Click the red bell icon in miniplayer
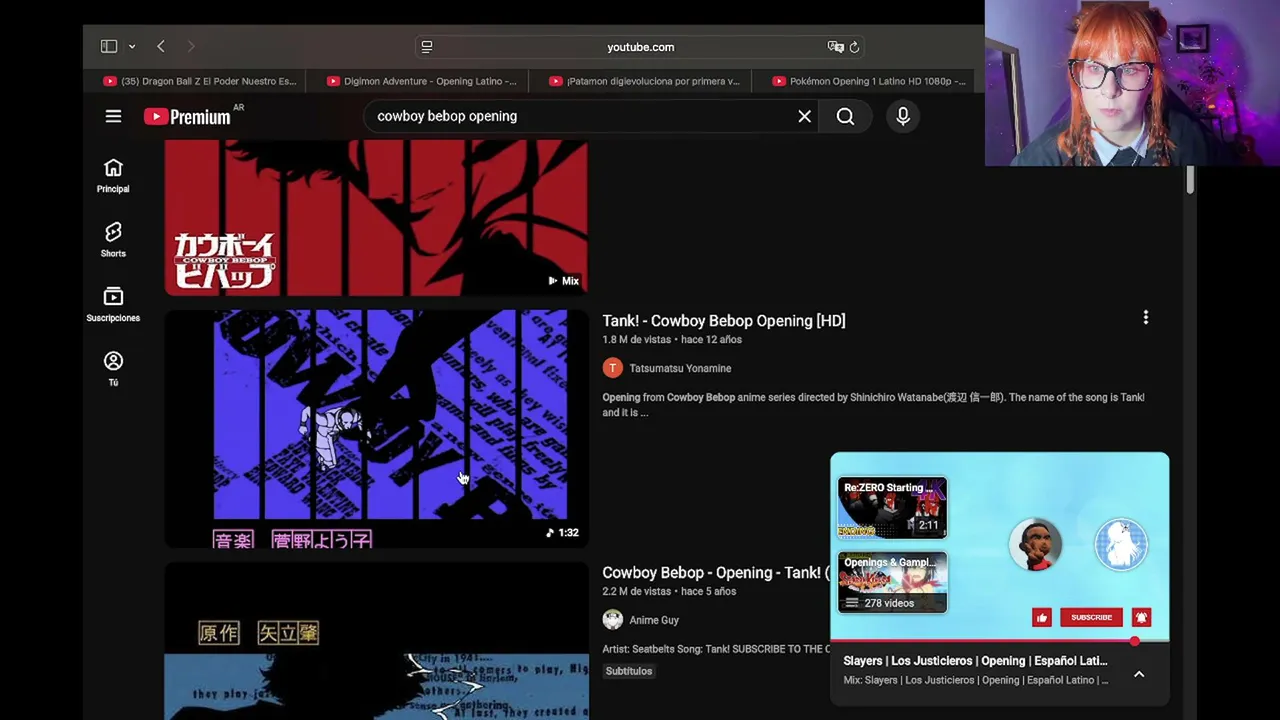 pos(1141,618)
